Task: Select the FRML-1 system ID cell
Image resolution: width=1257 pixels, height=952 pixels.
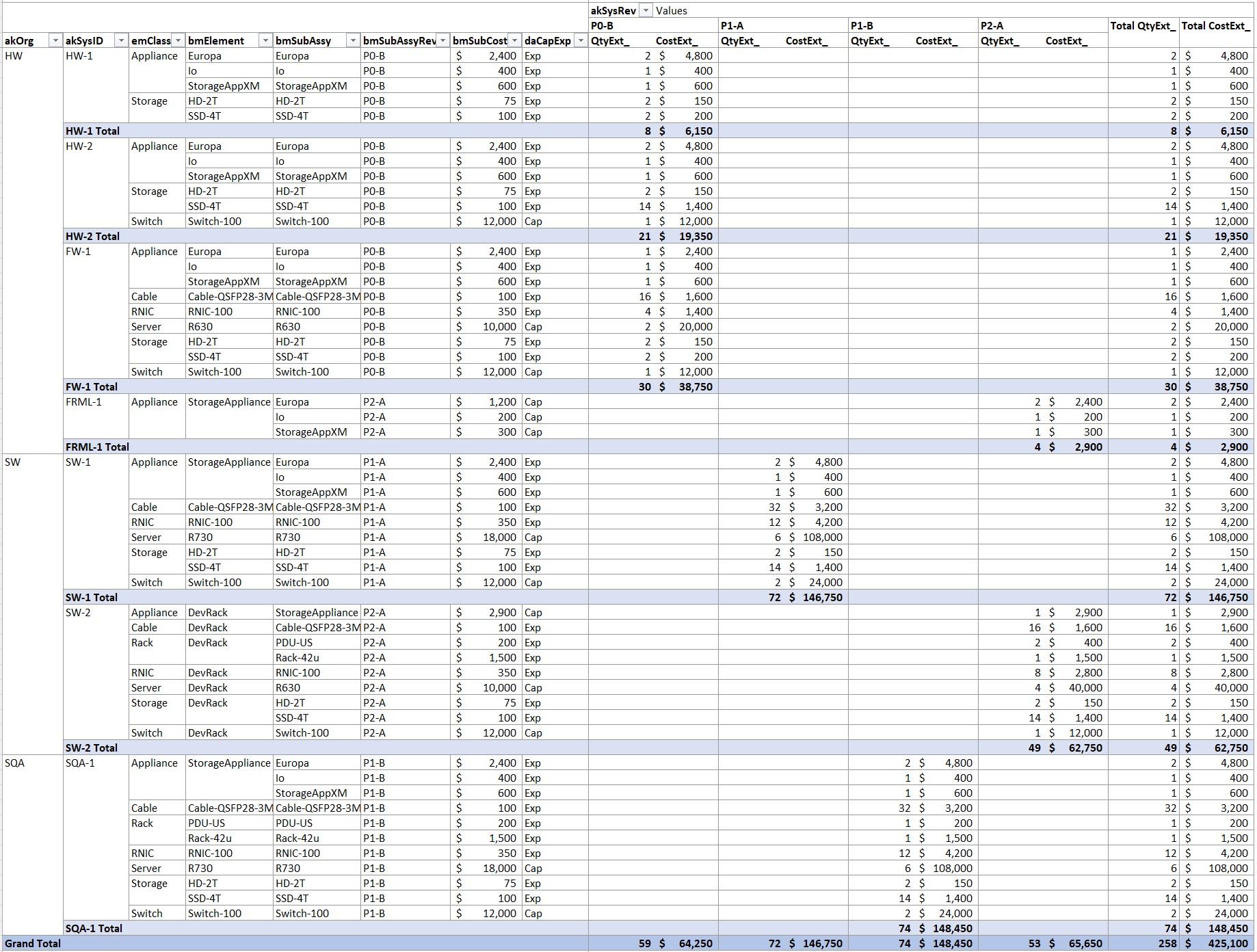Action: (83, 402)
